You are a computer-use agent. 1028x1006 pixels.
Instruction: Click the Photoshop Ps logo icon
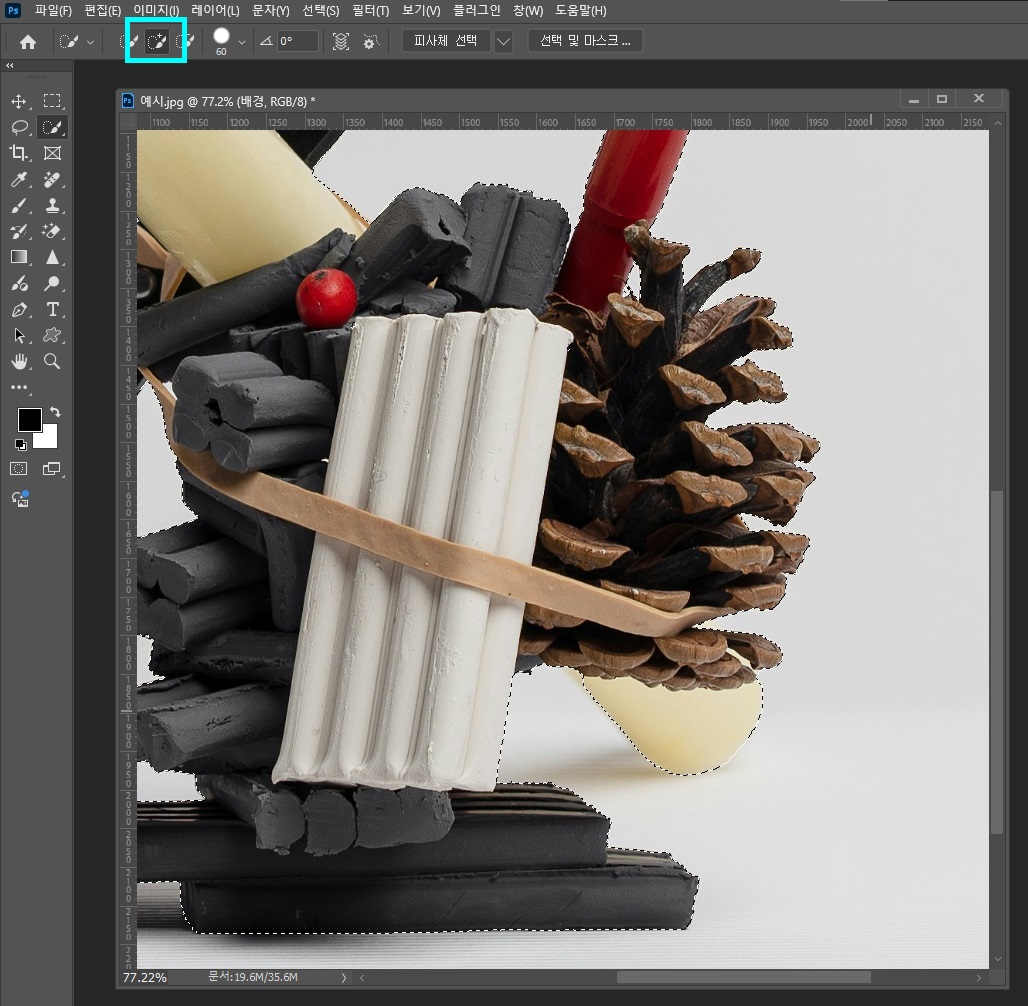coord(12,10)
